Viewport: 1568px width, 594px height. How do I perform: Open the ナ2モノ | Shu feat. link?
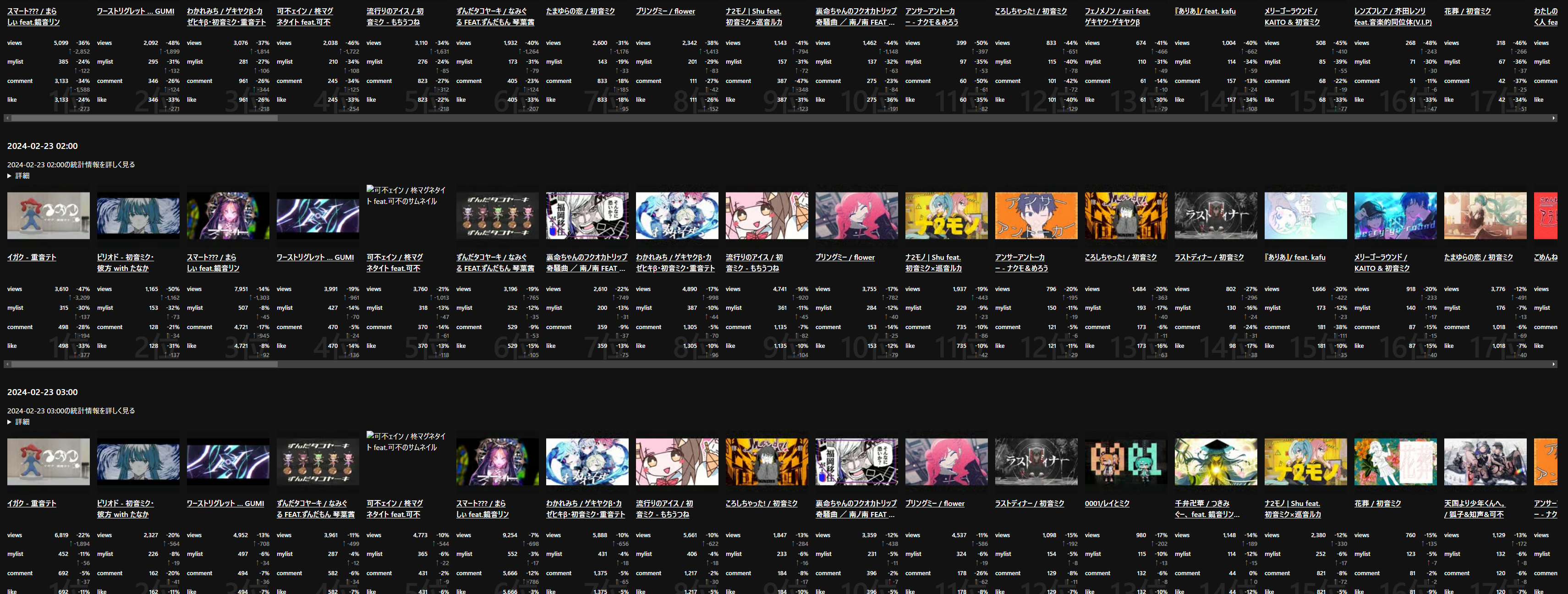[931, 257]
